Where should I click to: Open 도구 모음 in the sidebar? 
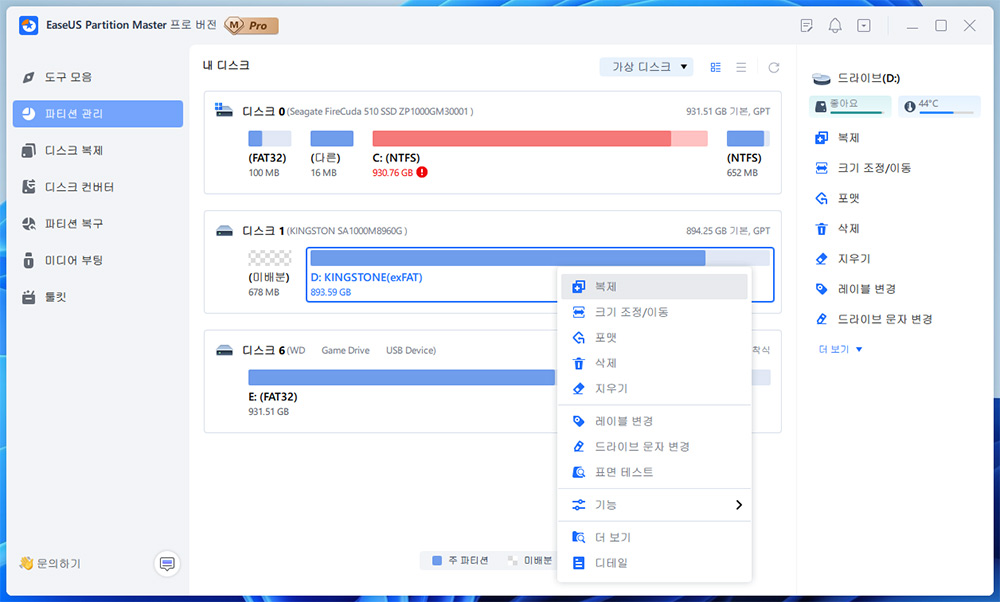98,77
